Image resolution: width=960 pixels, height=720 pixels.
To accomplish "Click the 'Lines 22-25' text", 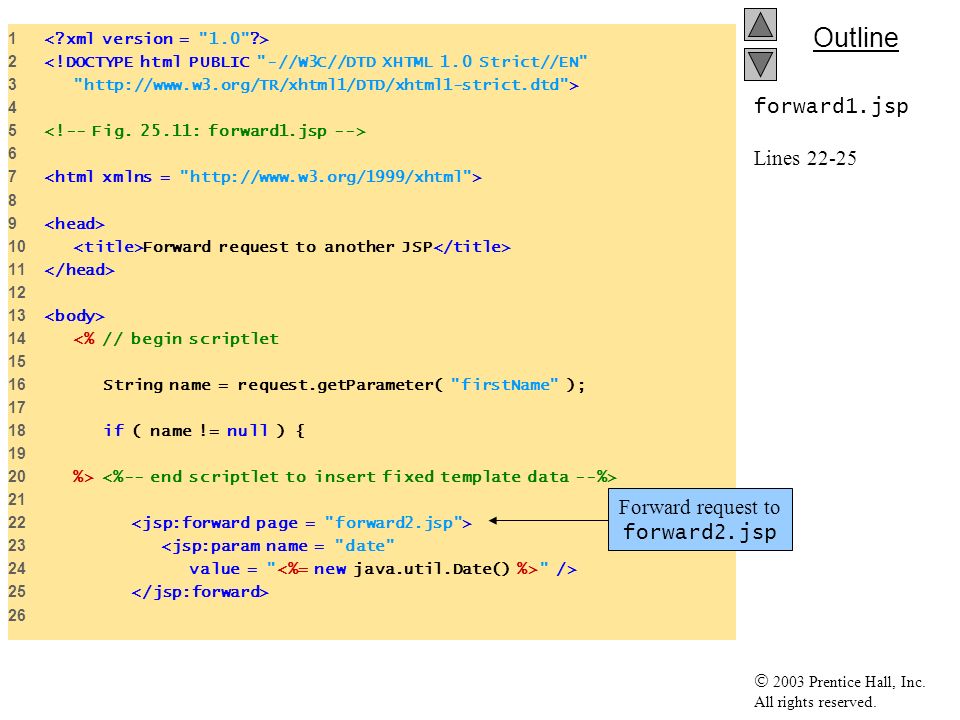I will 804,158.
